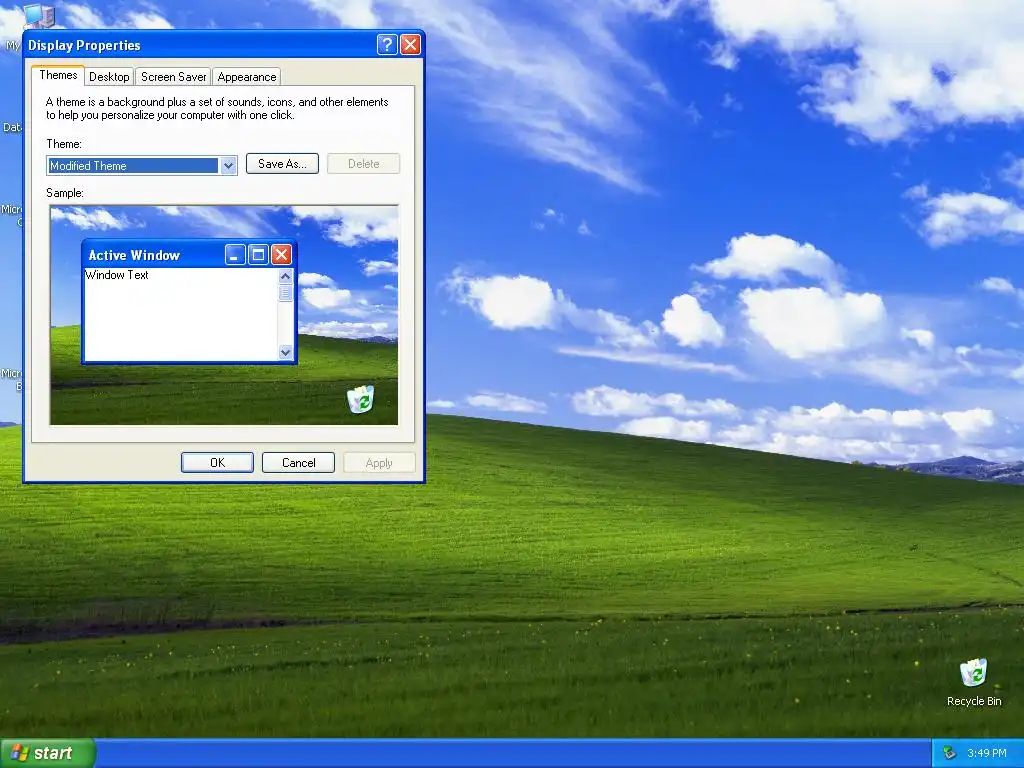This screenshot has width=1024, height=768.
Task: Click the sample window scroll down arrow
Action: [285, 352]
